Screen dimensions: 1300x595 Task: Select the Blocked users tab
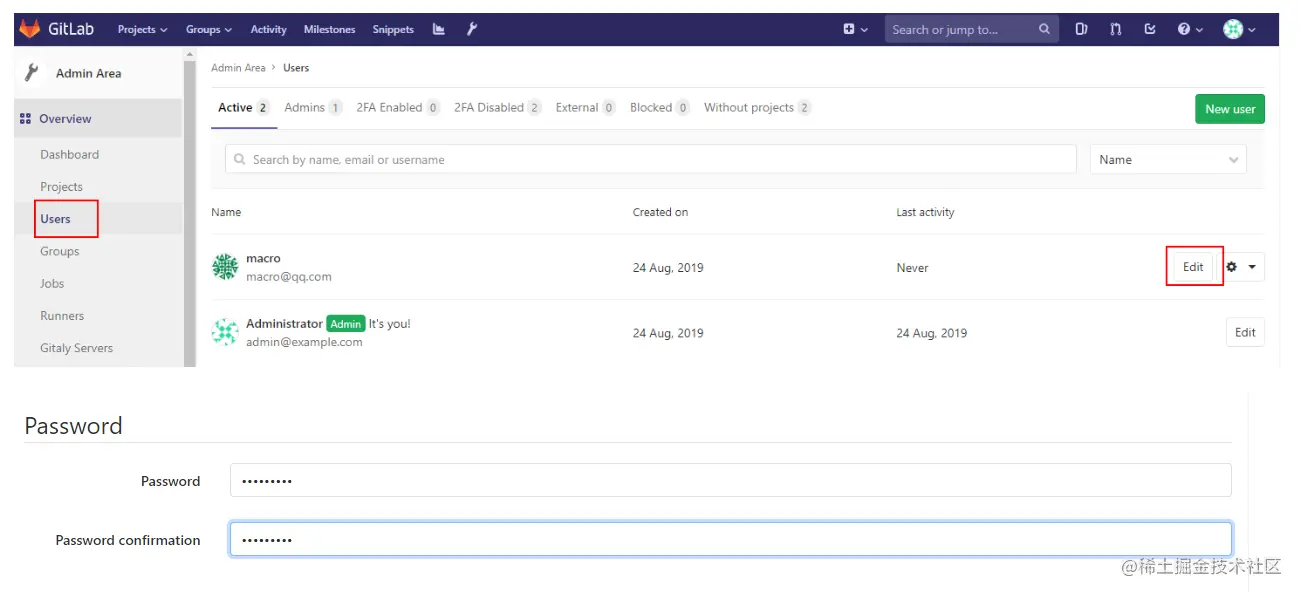[660, 108]
